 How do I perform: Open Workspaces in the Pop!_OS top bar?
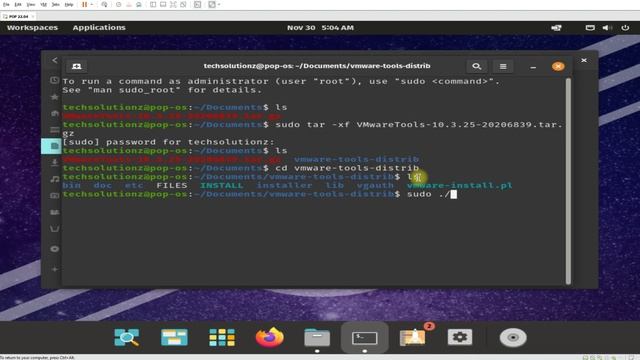click(x=32, y=27)
